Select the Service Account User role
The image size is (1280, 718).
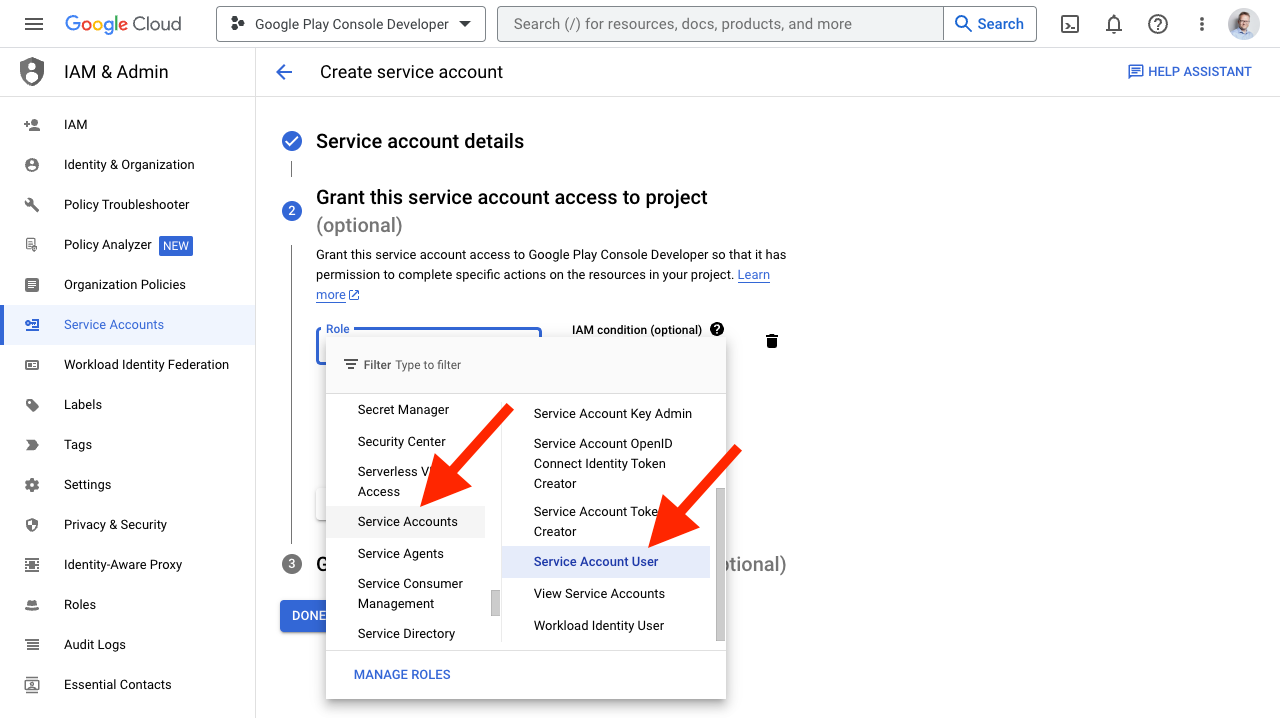coord(595,561)
